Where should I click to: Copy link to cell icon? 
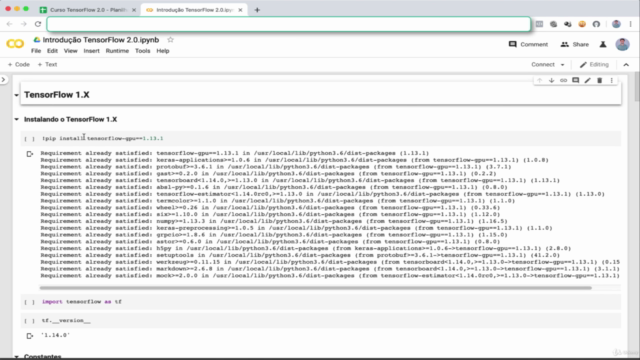pyautogui.click(x=563, y=80)
